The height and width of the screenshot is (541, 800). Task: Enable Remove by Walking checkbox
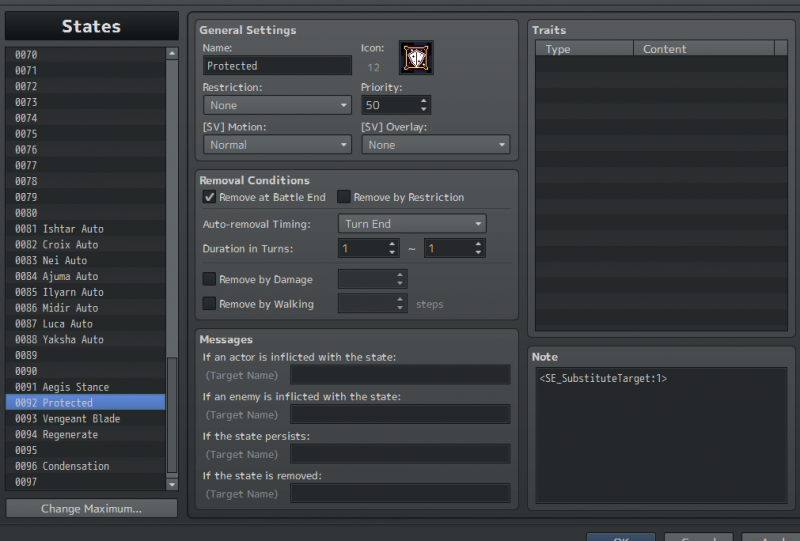click(209, 304)
